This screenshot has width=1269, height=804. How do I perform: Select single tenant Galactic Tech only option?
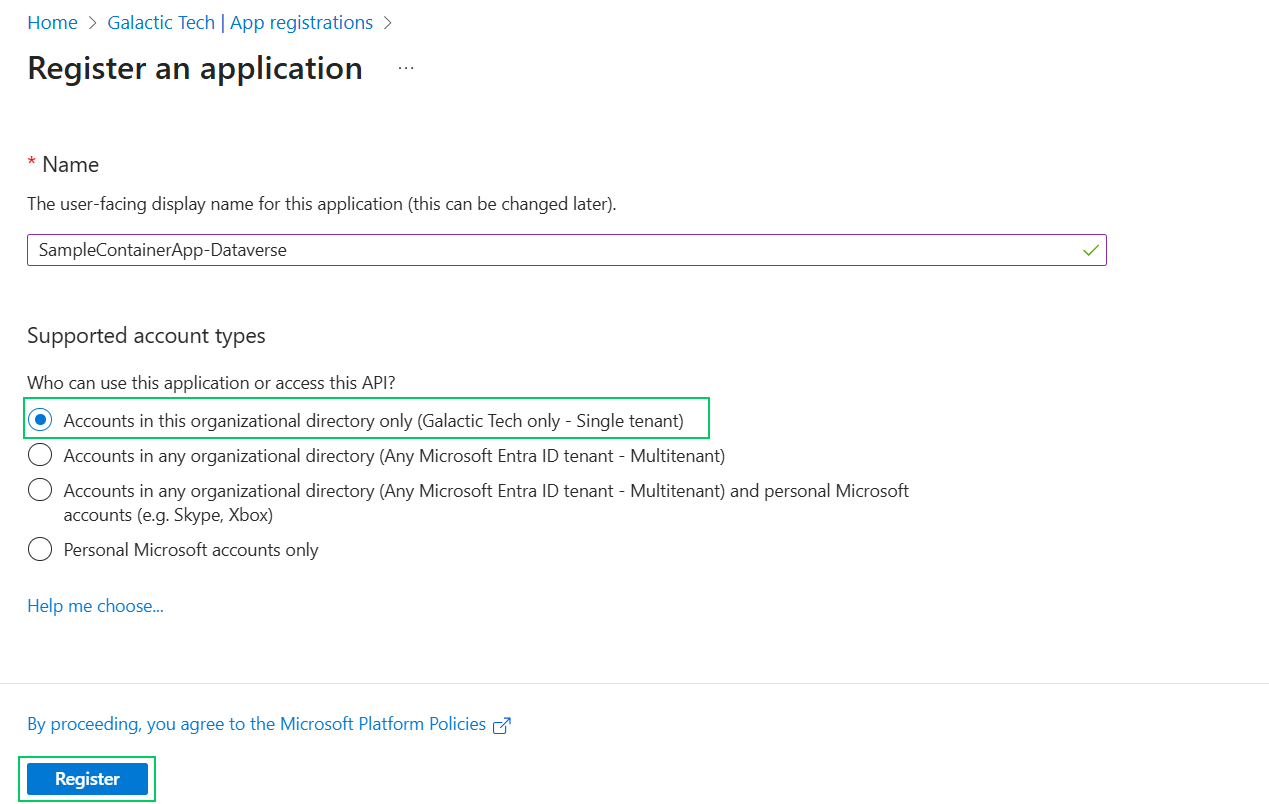(x=40, y=421)
